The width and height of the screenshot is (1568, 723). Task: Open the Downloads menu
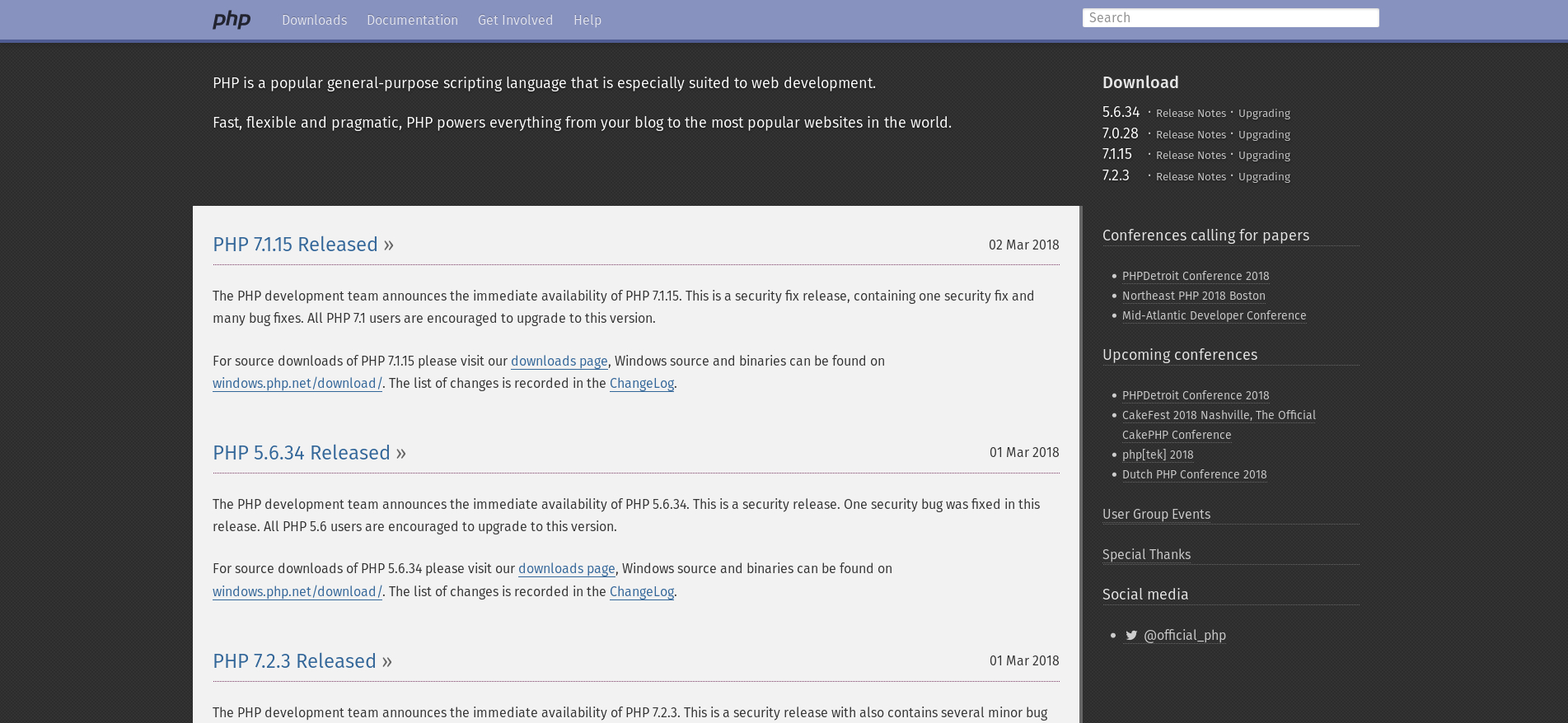314,20
